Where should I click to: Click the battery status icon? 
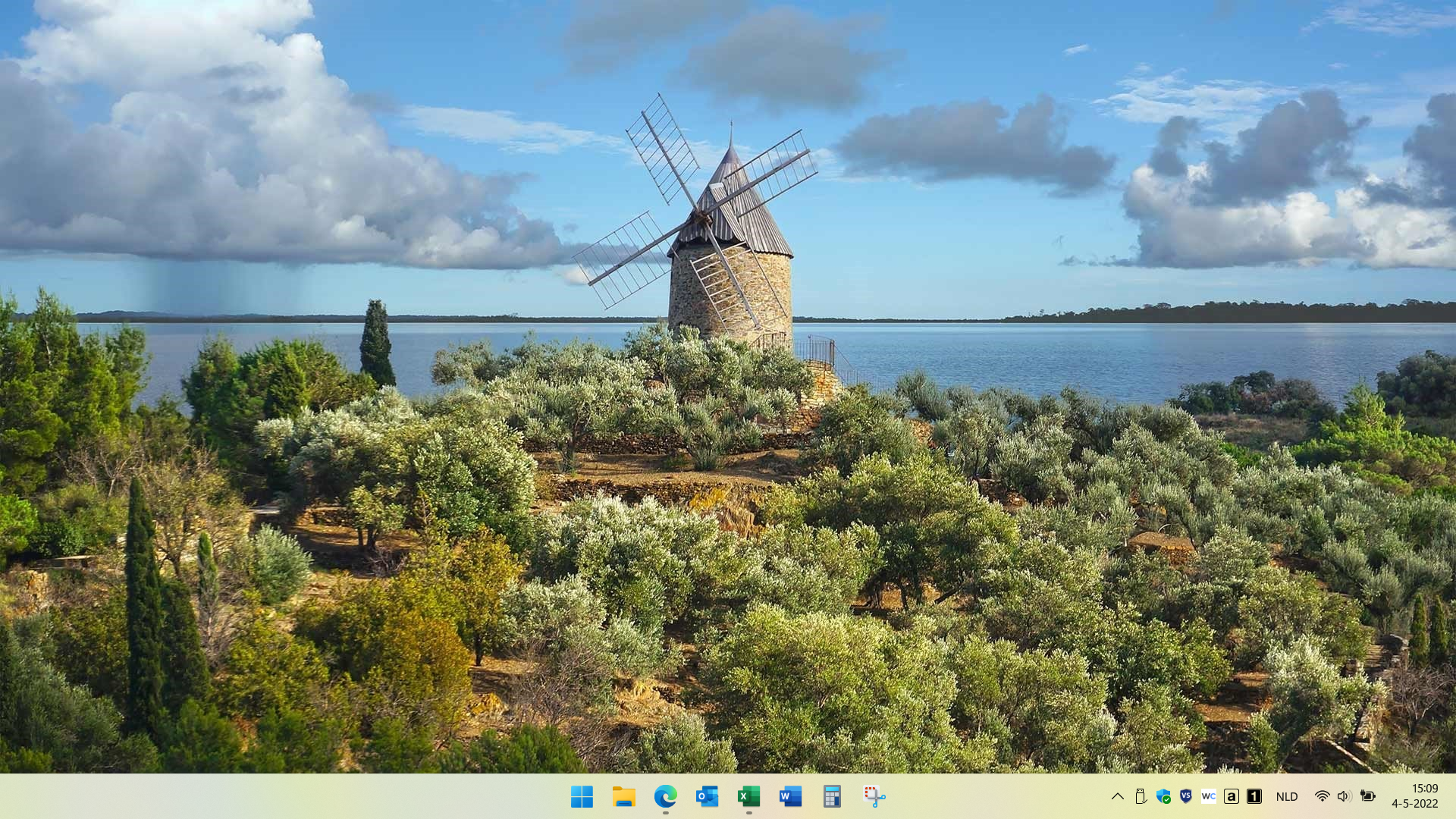(x=1367, y=796)
